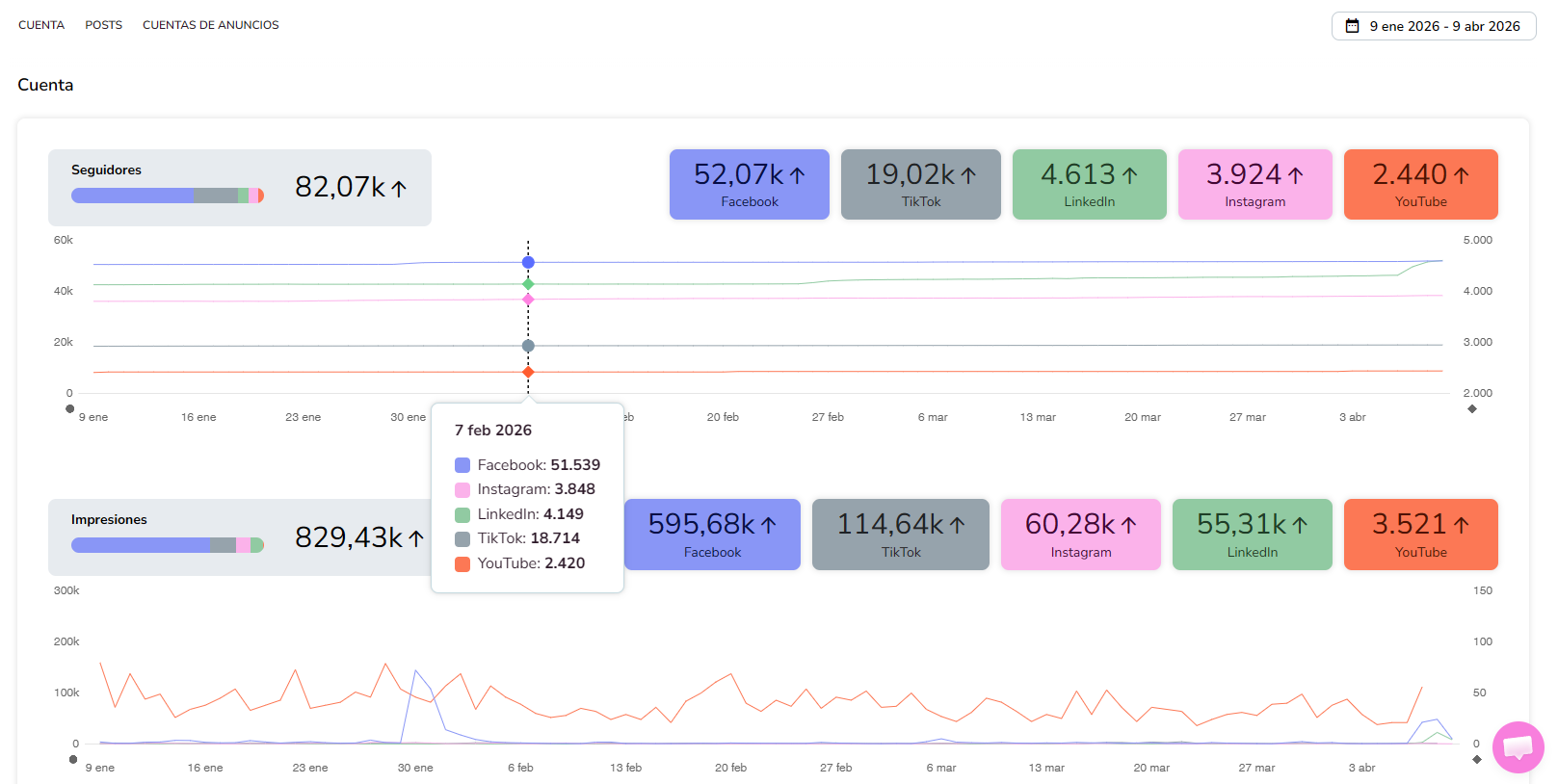Image resolution: width=1558 pixels, height=784 pixels.
Task: Click the Facebook data point marker on followers chart
Action: (x=528, y=262)
